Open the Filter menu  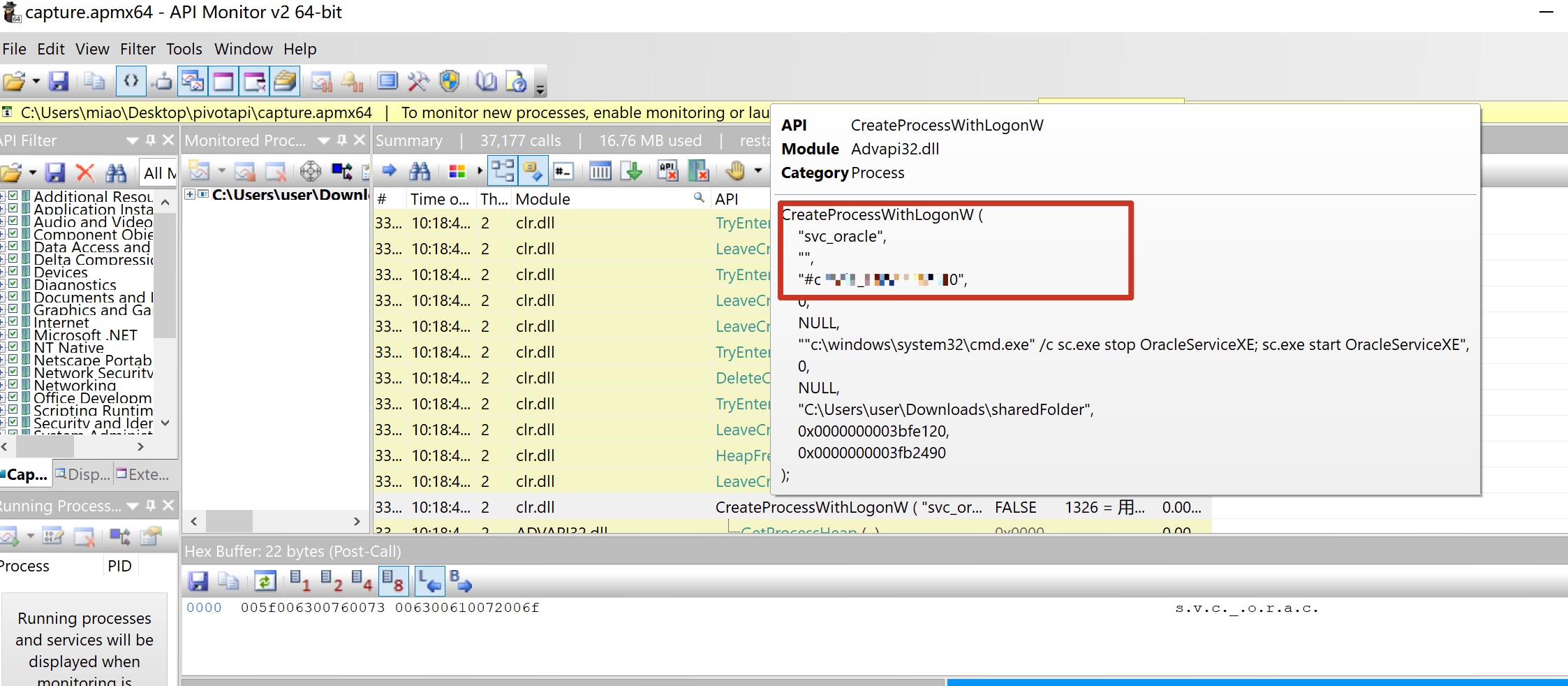coord(138,49)
